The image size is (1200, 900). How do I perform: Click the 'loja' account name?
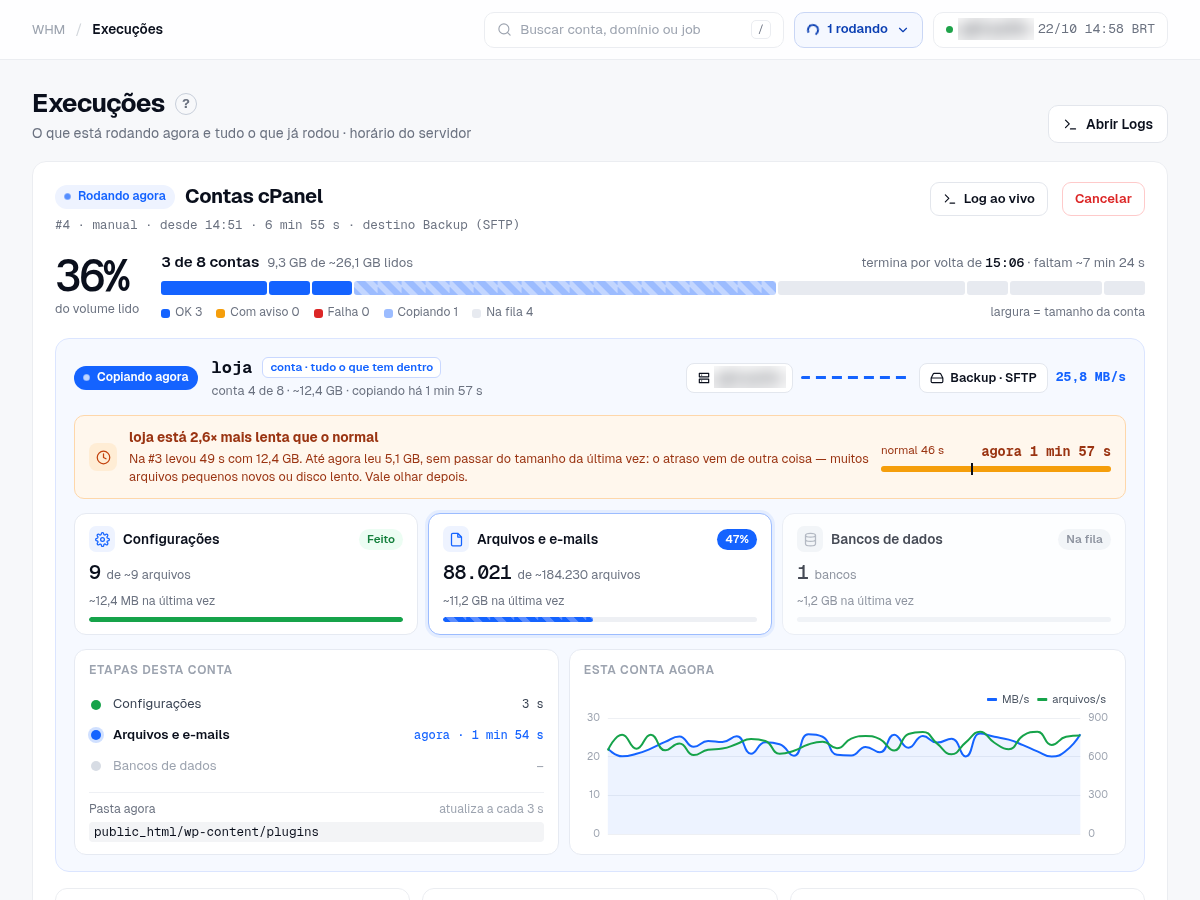pyautogui.click(x=231, y=368)
